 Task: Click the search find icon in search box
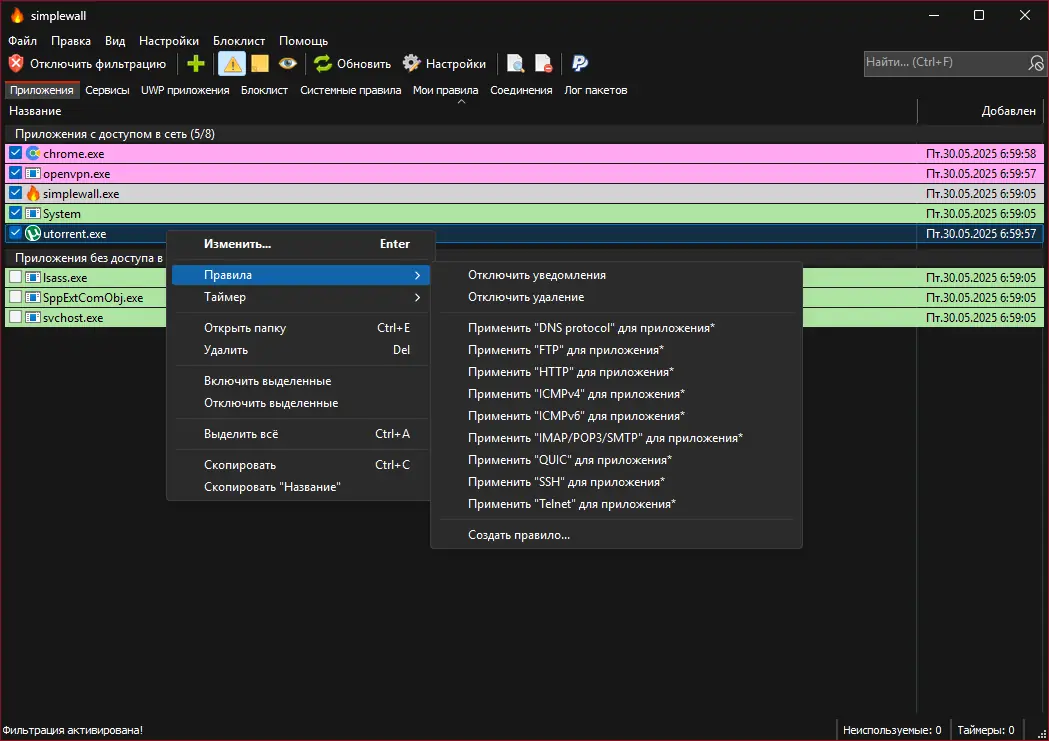click(1035, 63)
